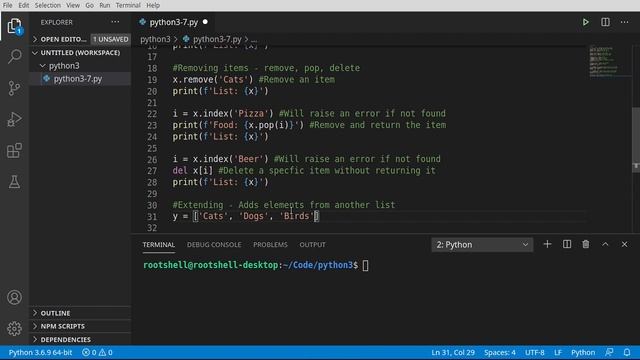
Task: Open the Testing flask view
Action: pos(14,182)
